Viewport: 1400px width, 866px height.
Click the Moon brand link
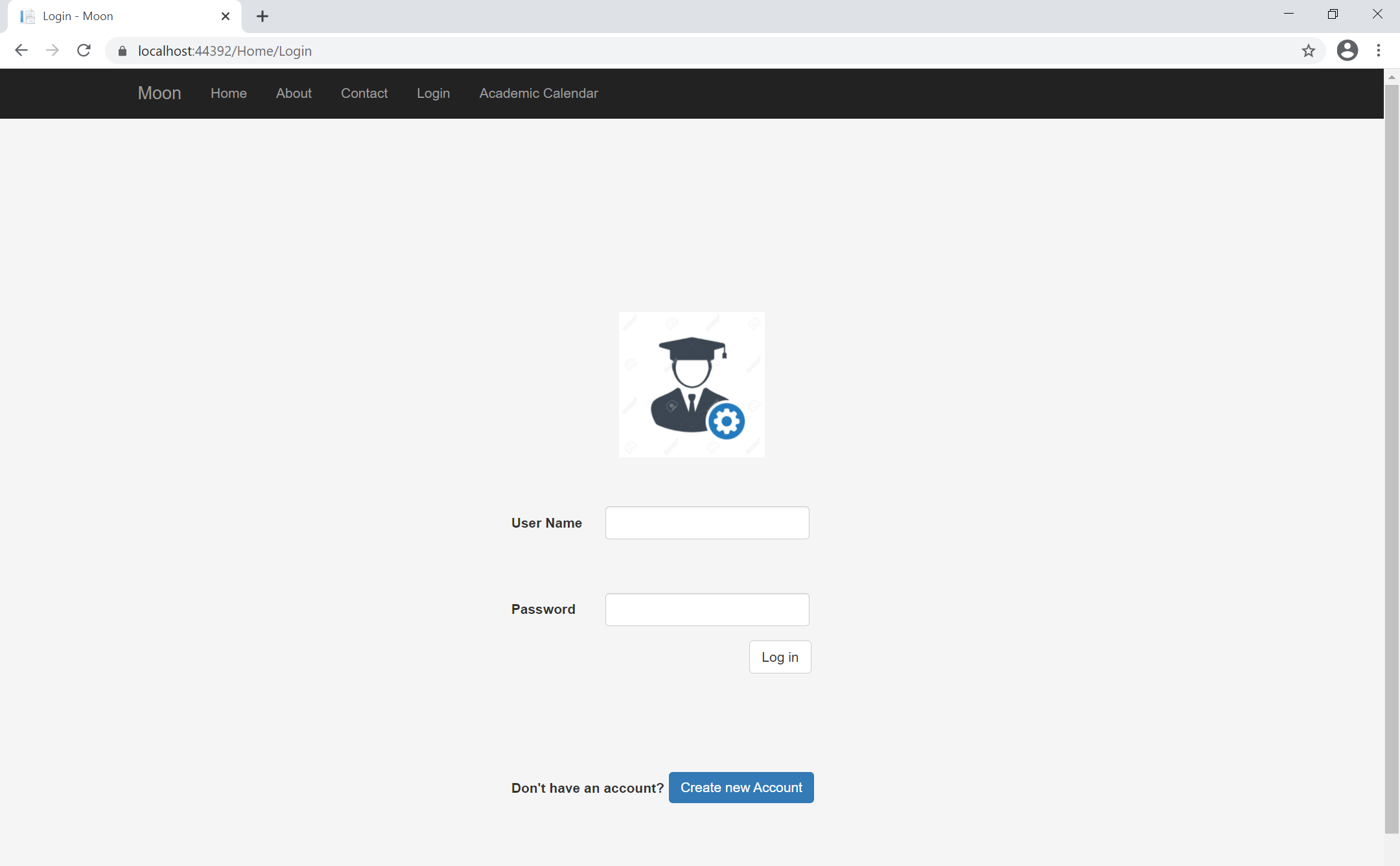159,93
